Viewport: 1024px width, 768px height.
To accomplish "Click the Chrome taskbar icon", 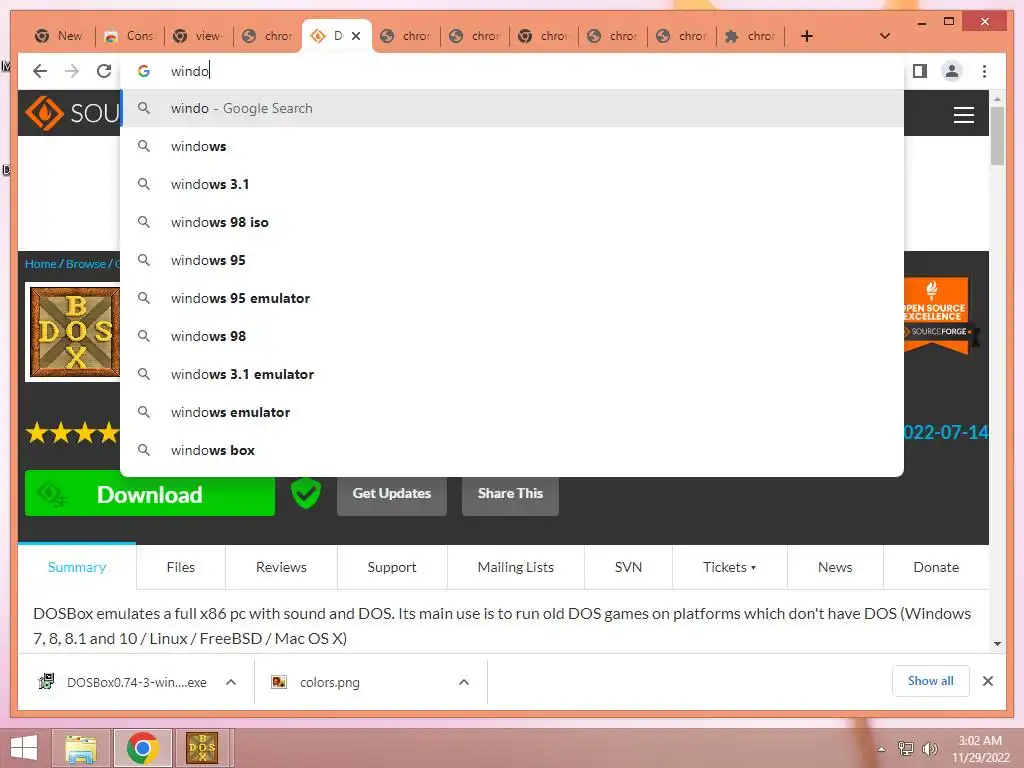I will pos(143,748).
